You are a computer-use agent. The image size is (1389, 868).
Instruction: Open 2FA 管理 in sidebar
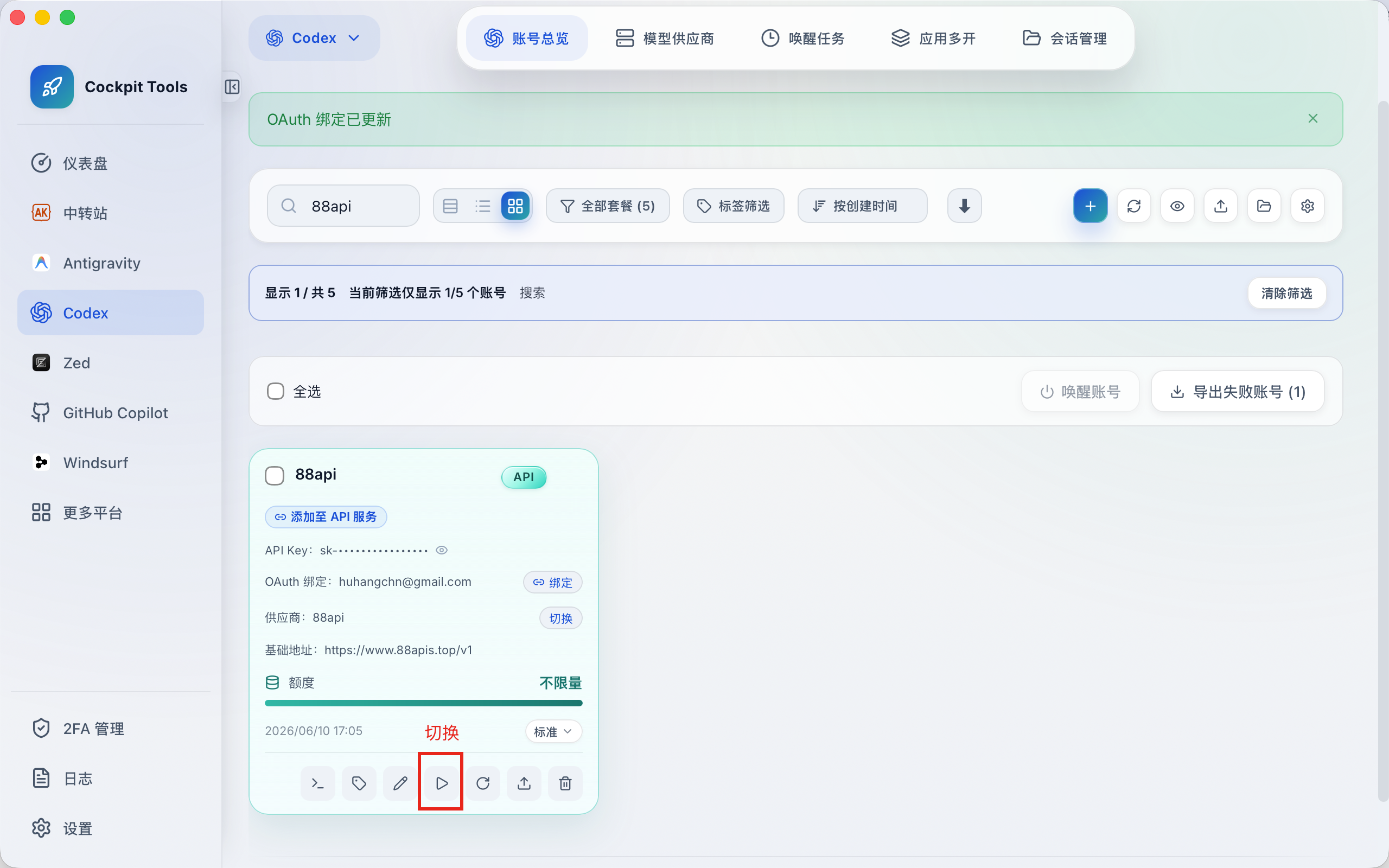point(111,729)
